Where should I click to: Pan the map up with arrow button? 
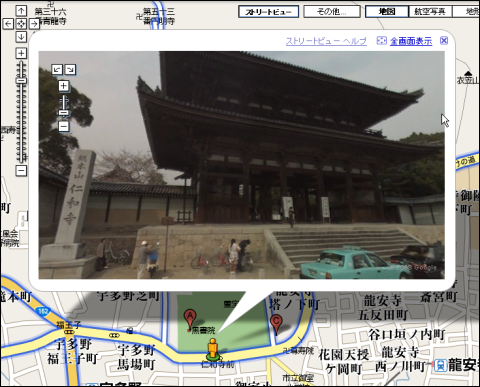point(21,11)
